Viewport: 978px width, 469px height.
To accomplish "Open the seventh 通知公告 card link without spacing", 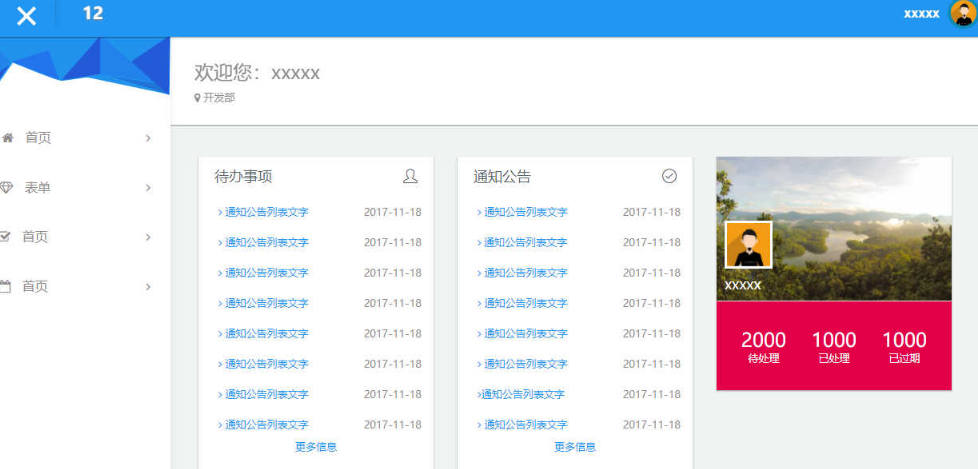I will 521,394.
